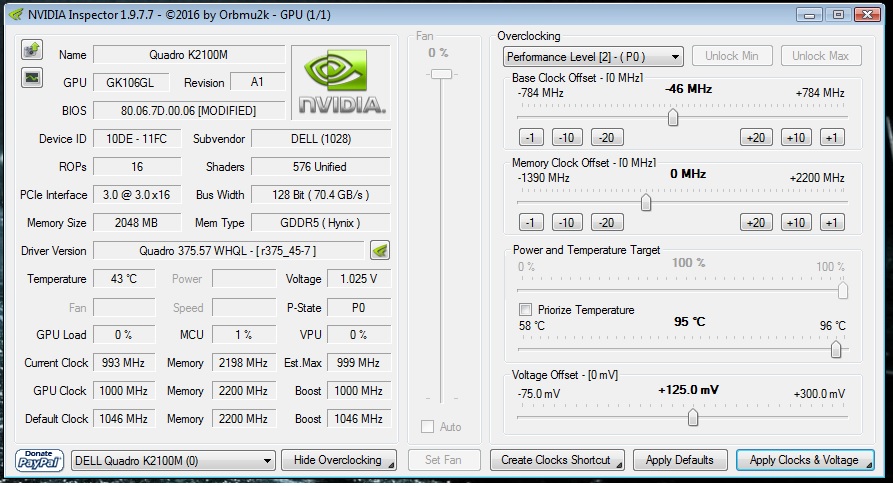893x486 pixels.
Task: Click the Current Clock value 993 MHz
Action: click(x=124, y=362)
